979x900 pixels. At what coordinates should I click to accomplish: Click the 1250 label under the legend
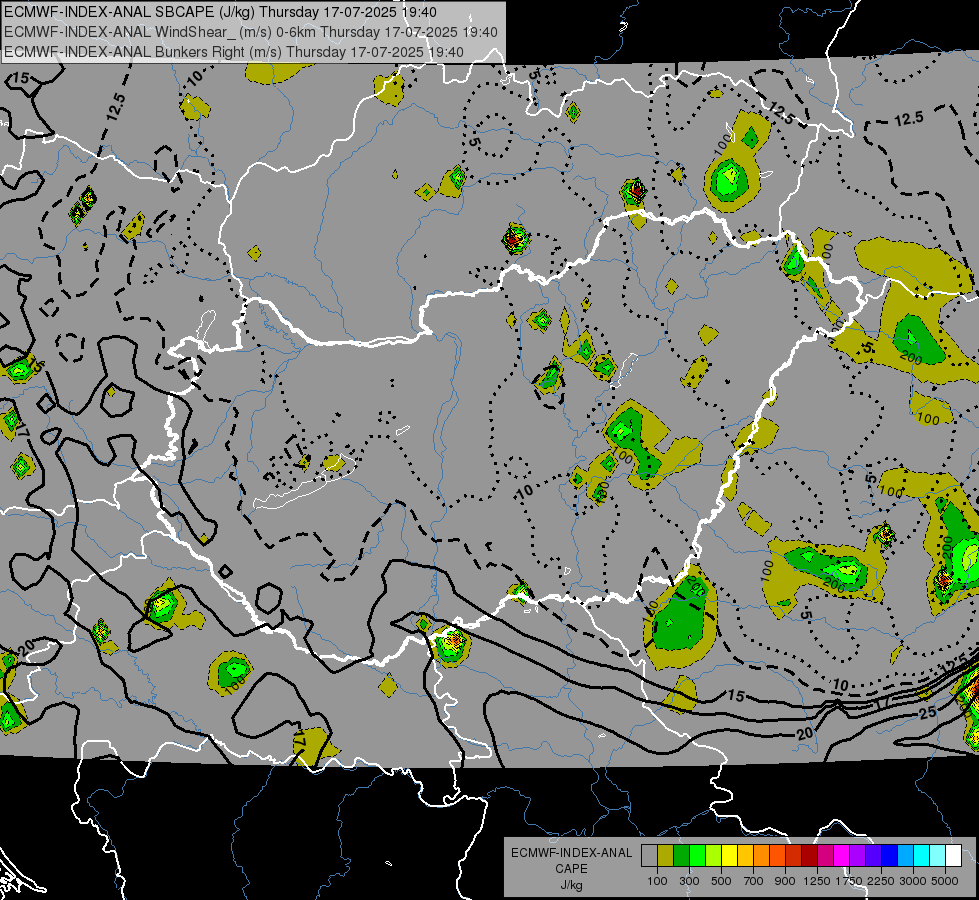(817, 881)
